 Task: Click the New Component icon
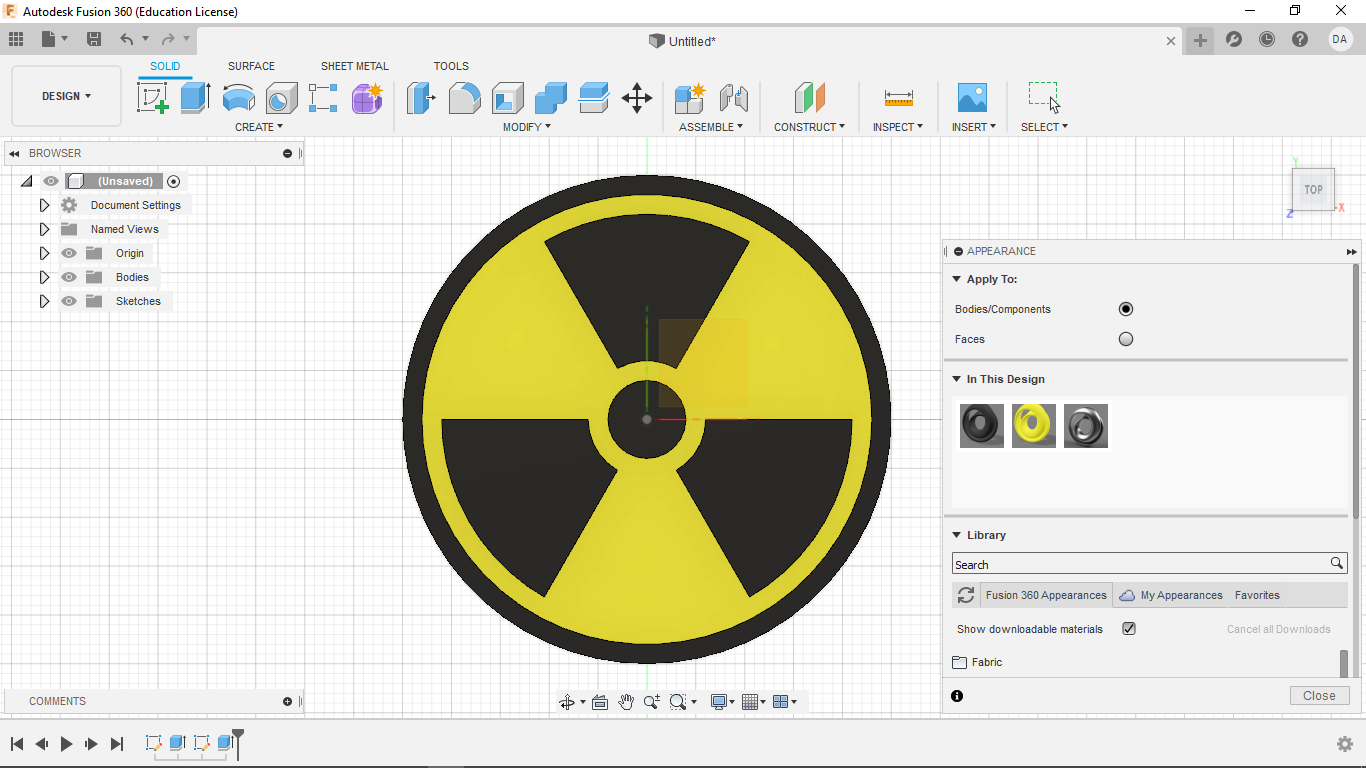[x=690, y=98]
